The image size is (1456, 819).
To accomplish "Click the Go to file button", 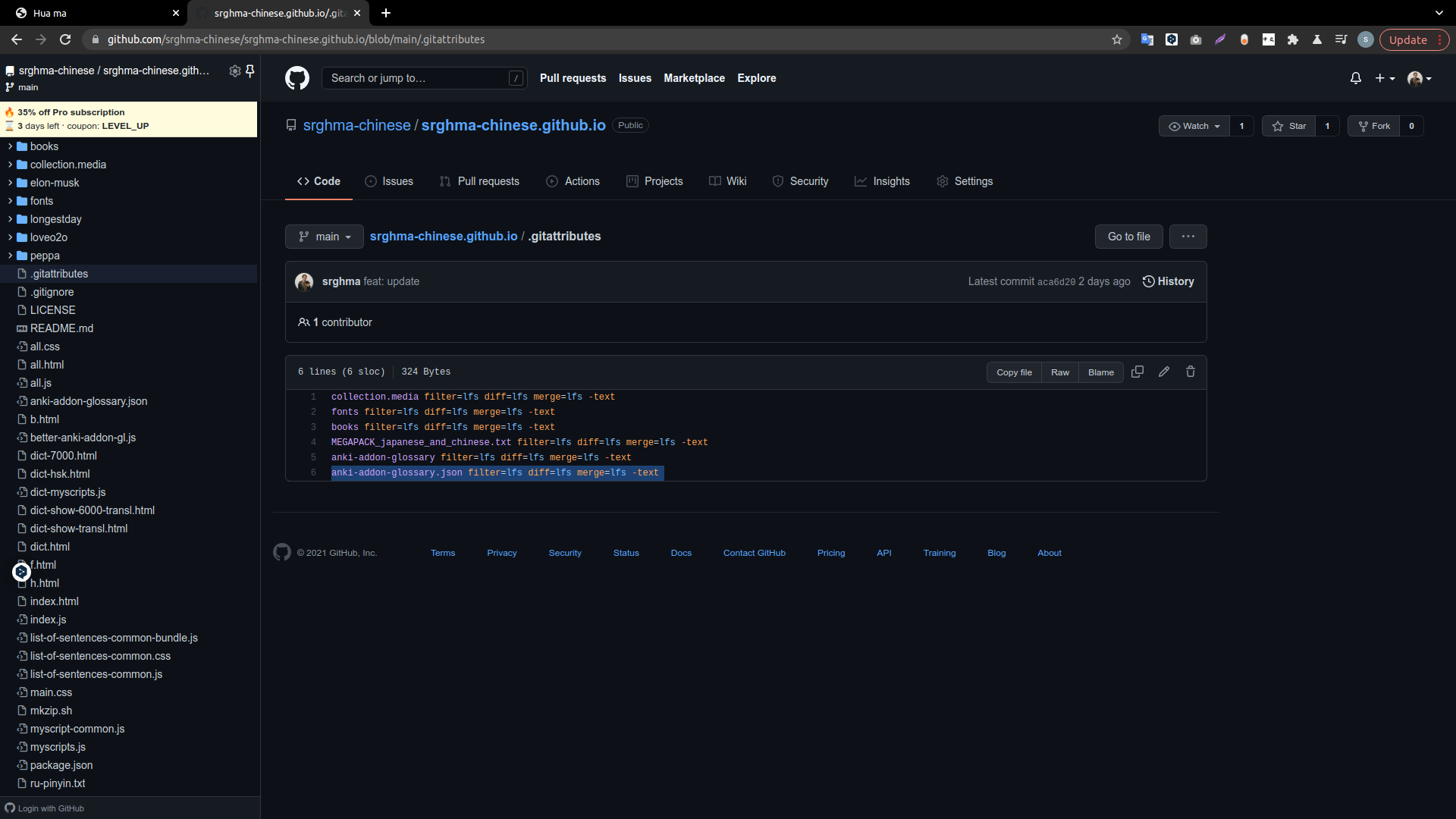I will point(1128,236).
